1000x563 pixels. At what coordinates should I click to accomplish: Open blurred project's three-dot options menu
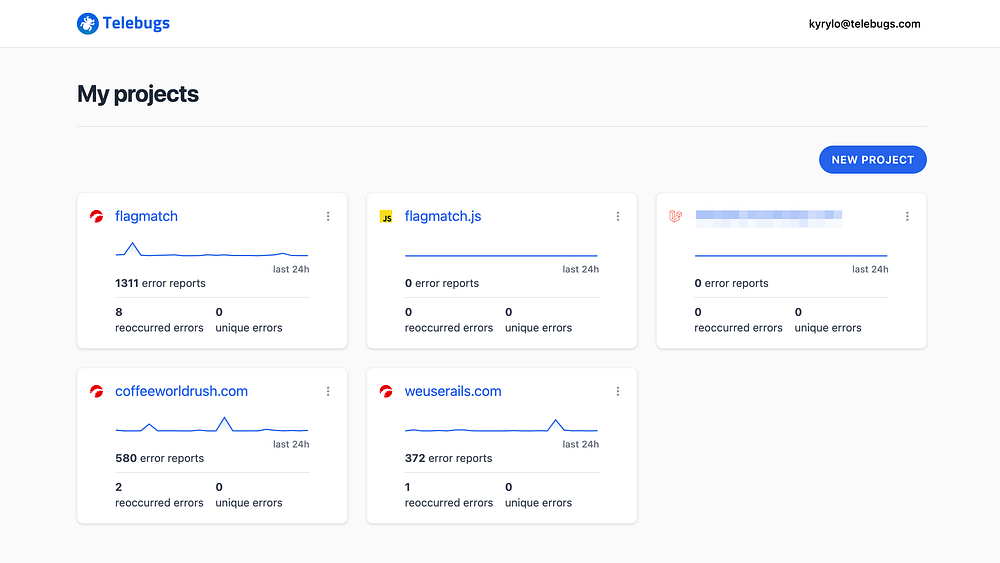coord(907,217)
